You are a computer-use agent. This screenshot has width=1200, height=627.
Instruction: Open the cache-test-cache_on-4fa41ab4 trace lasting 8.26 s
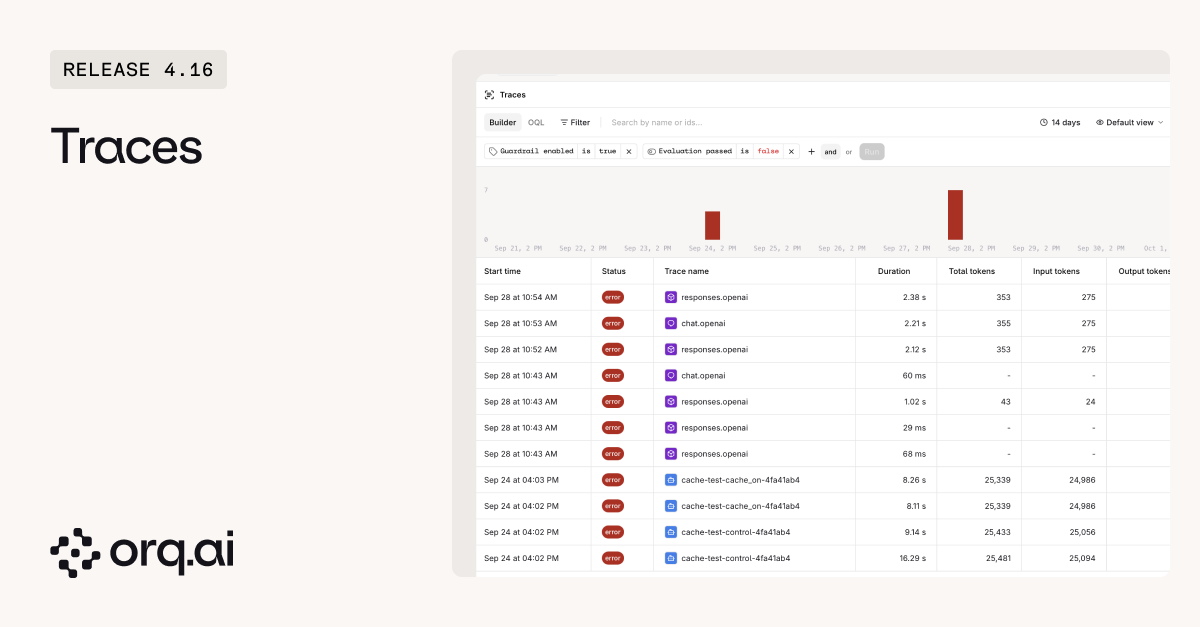tap(740, 480)
